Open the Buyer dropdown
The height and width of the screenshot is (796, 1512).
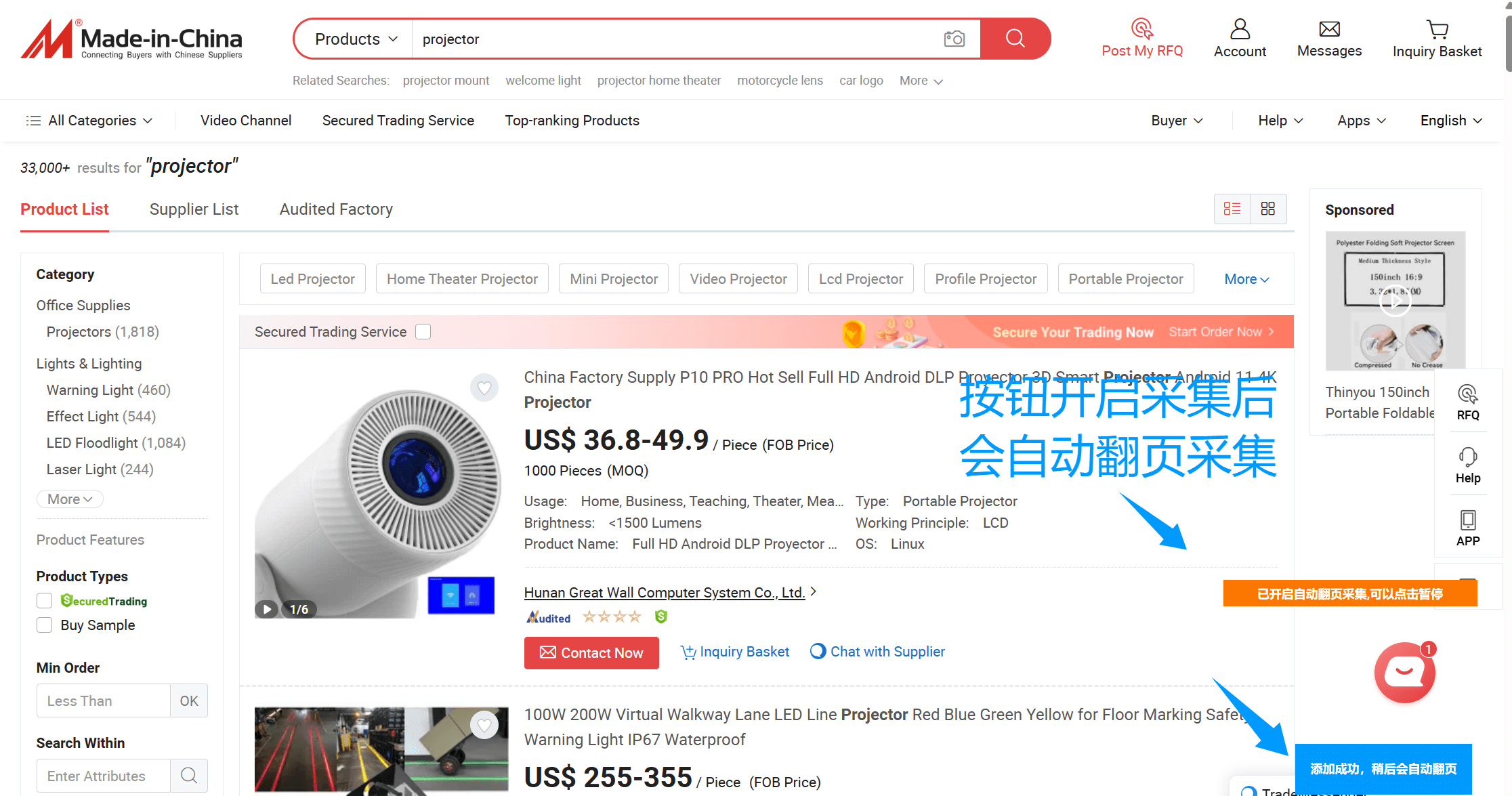tap(1177, 121)
